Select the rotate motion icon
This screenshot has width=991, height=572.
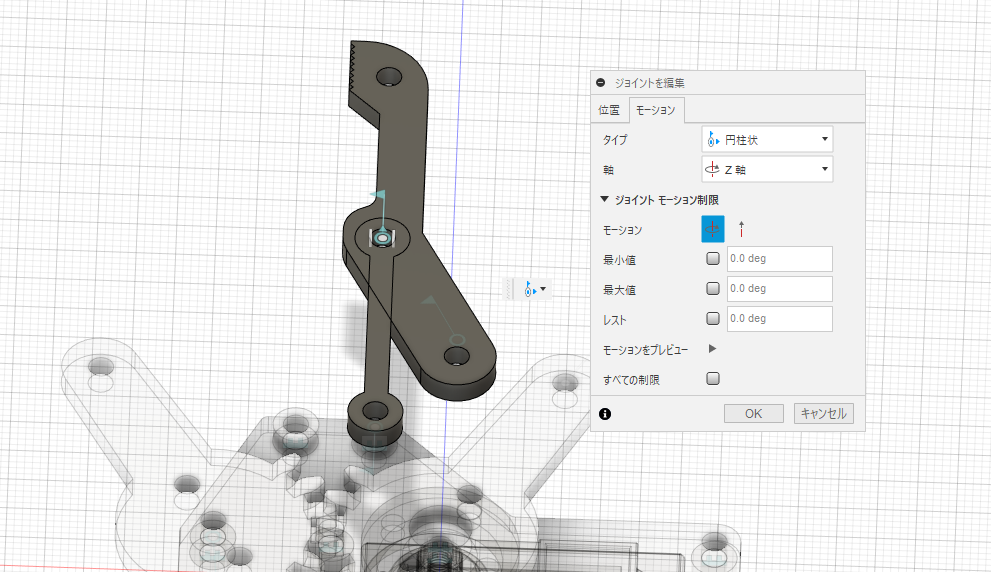pyautogui.click(x=713, y=229)
